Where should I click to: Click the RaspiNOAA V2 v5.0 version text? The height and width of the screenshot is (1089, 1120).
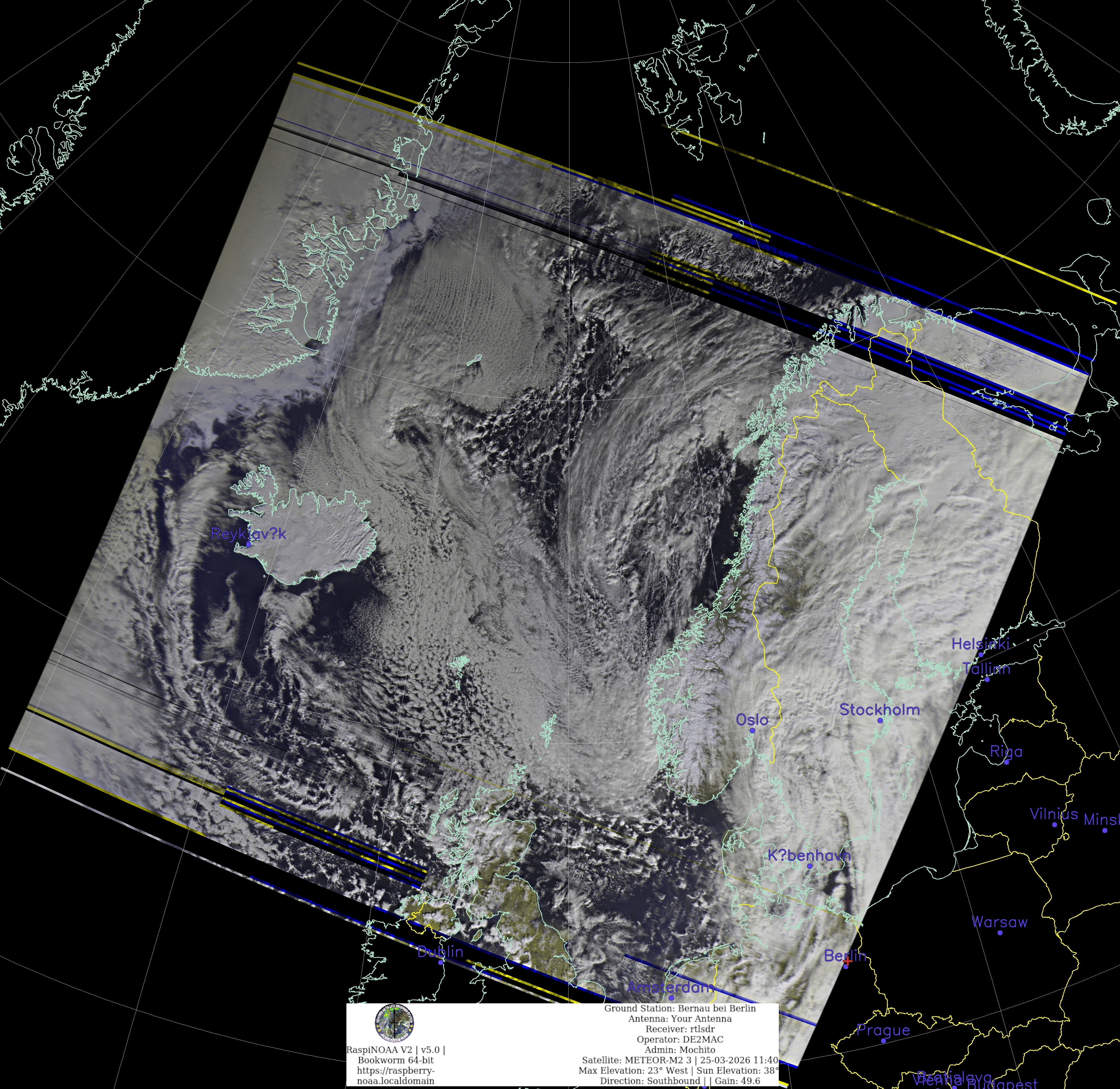click(x=395, y=1050)
